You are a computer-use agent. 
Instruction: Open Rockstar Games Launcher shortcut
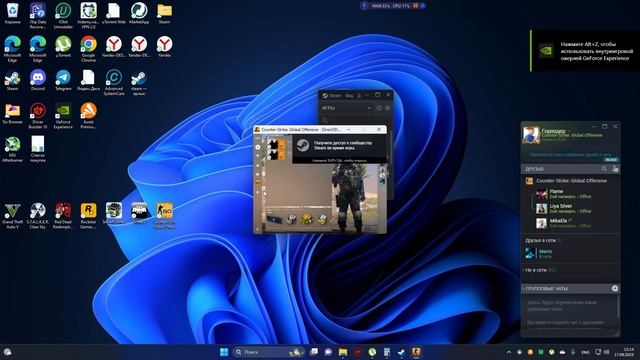pyautogui.click(x=88, y=216)
